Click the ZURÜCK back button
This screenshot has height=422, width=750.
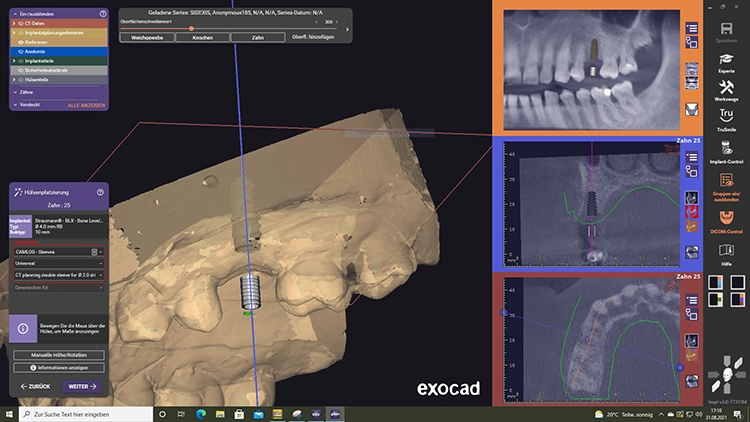point(35,386)
